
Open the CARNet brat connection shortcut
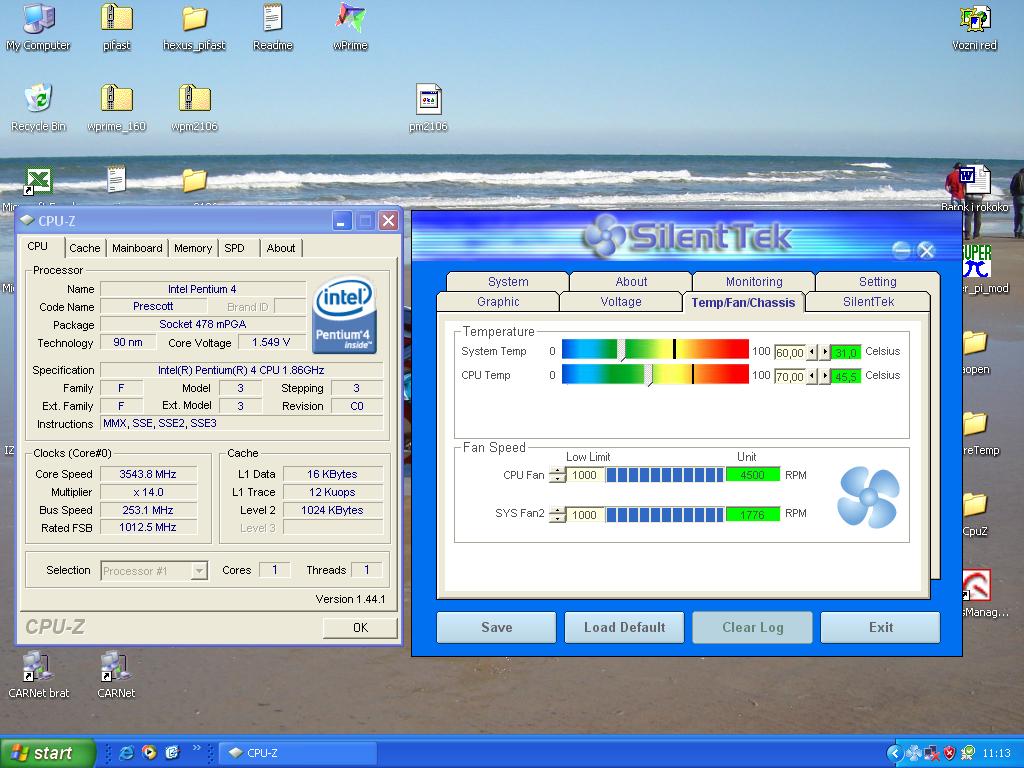click(39, 675)
